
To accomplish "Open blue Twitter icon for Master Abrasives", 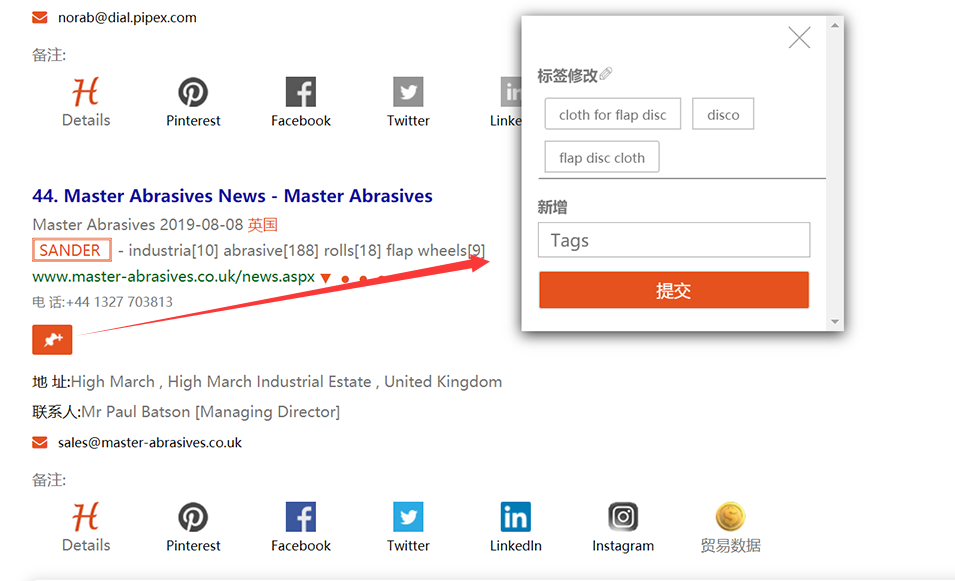I will point(408,517).
